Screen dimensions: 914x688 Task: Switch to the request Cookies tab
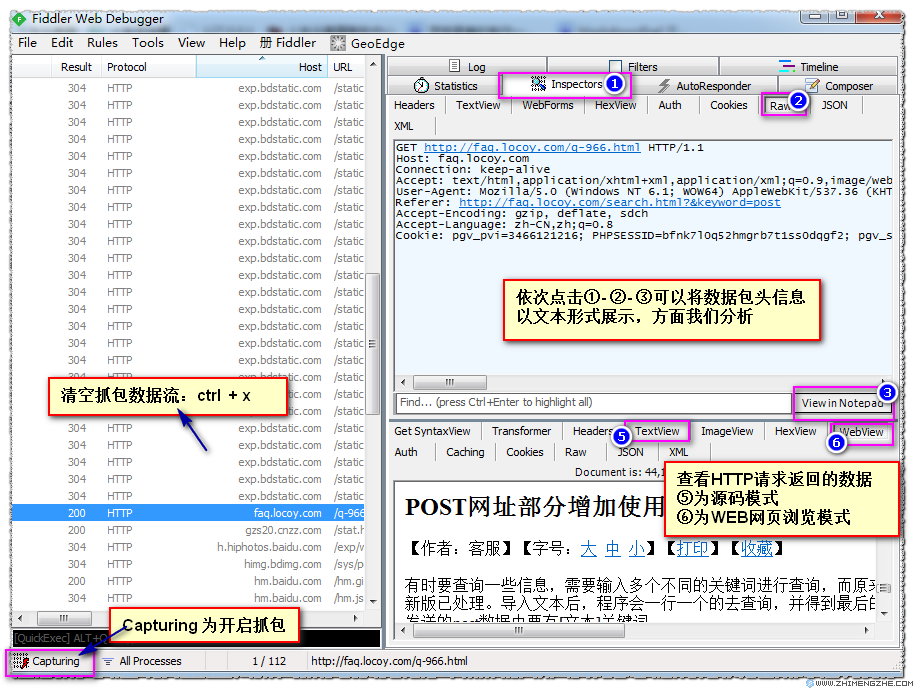click(728, 105)
